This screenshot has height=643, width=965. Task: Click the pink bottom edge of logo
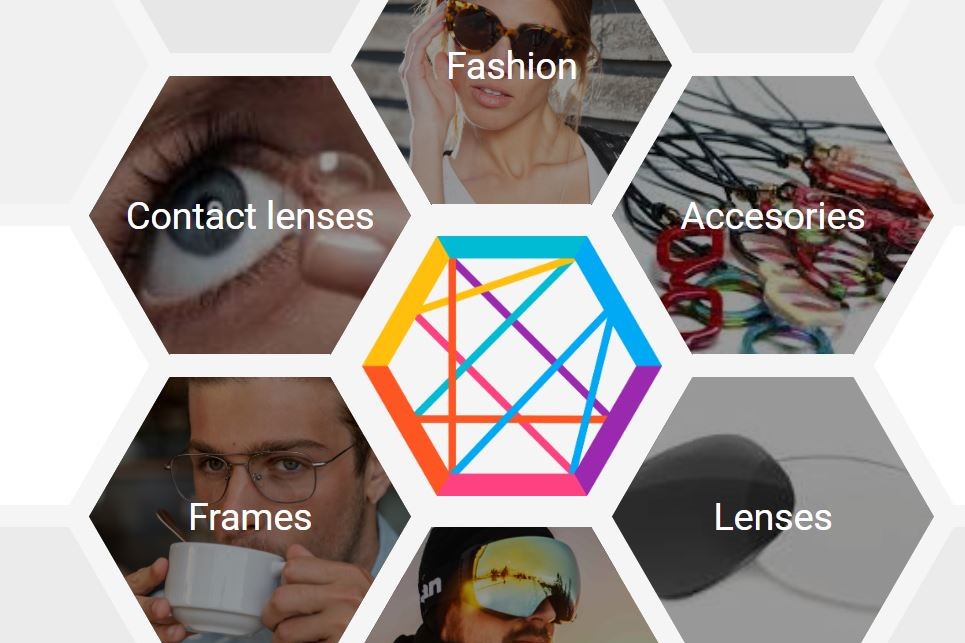pos(512,485)
